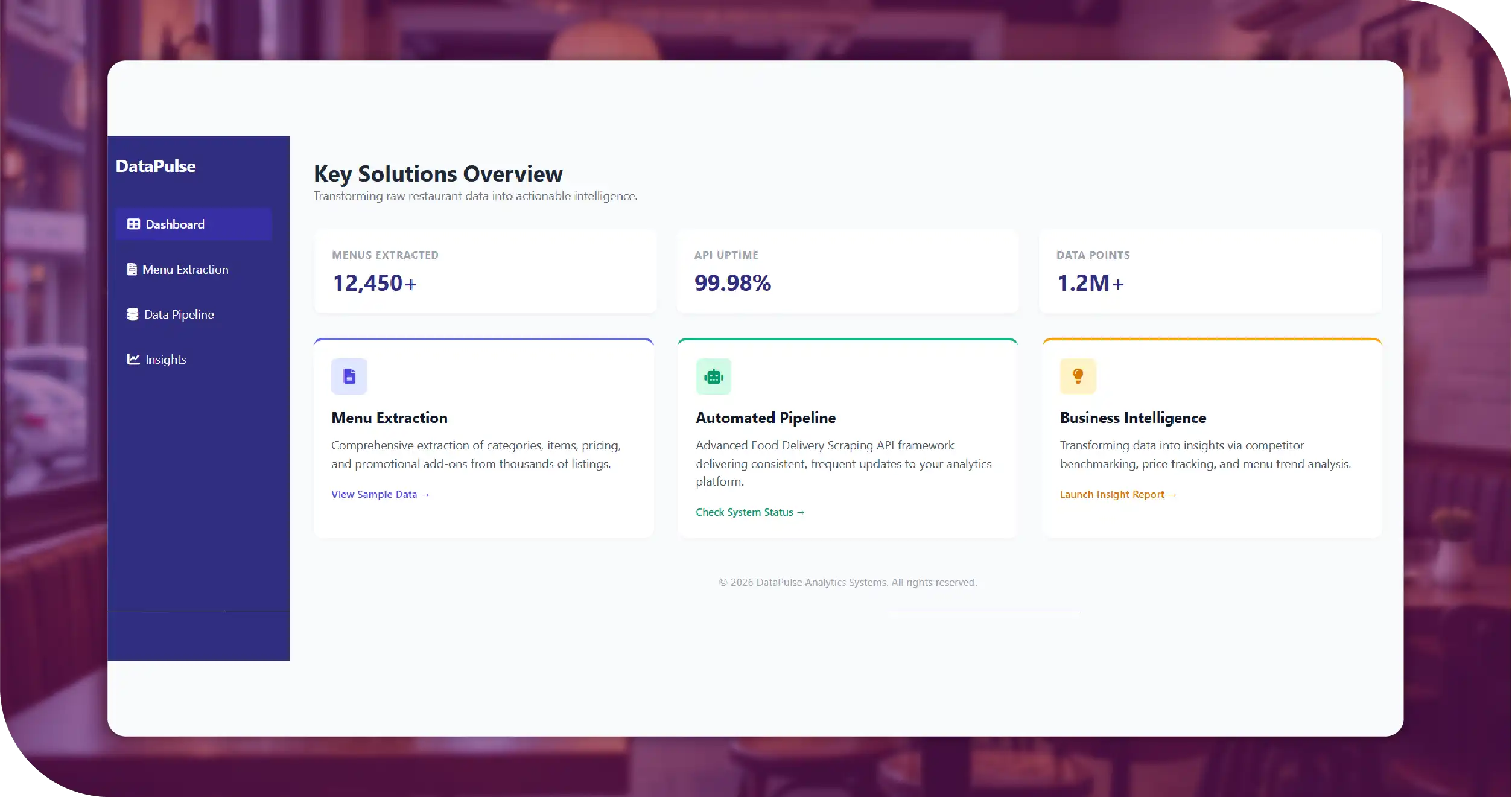Click the Key Solutions Overview title
Screen dimensions: 1512x797
pyautogui.click(x=438, y=174)
